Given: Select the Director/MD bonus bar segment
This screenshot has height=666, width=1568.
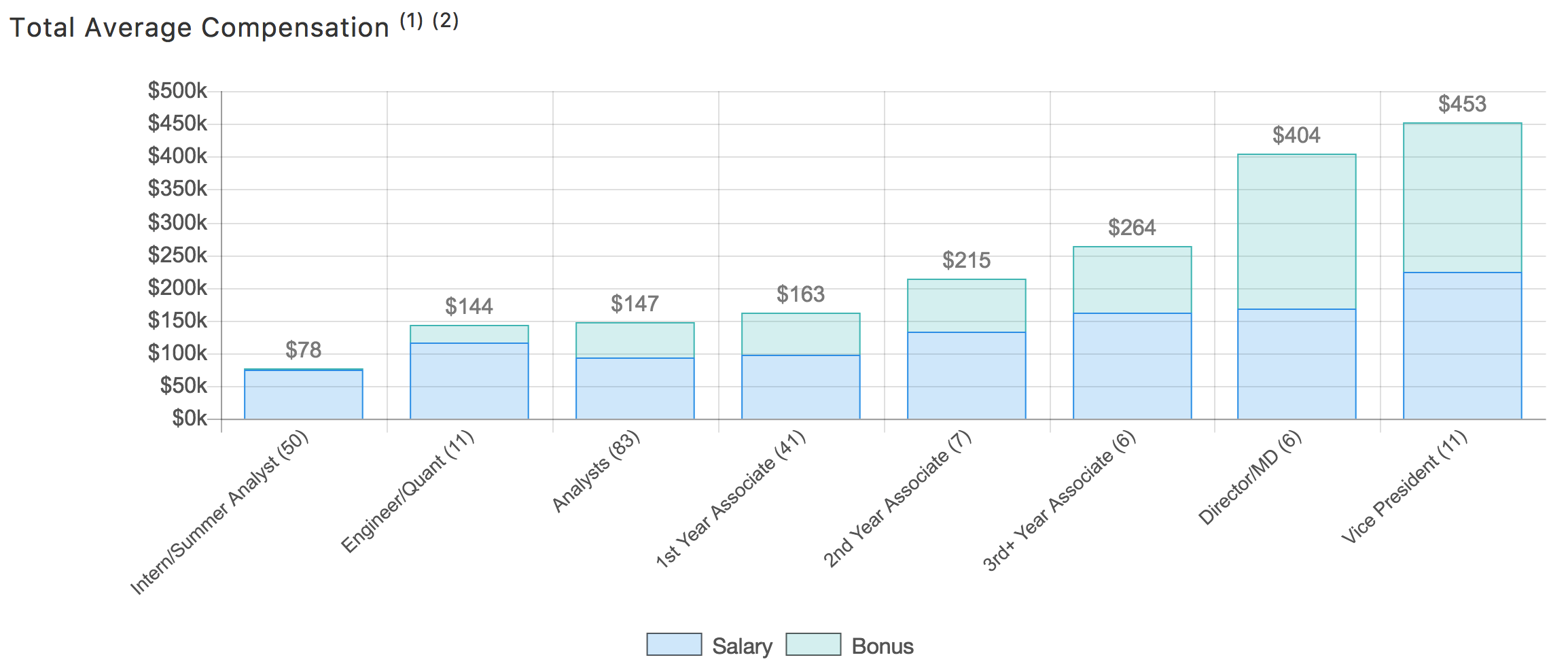Looking at the screenshot, I should coord(1296,232).
